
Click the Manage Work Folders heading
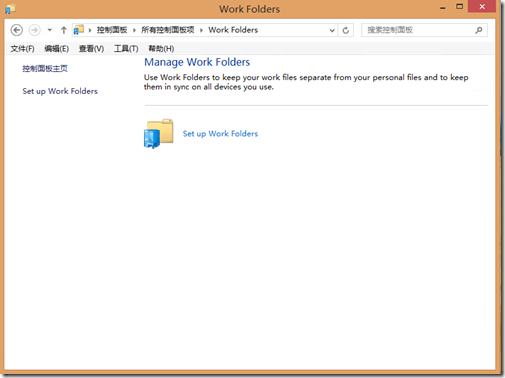pos(197,62)
